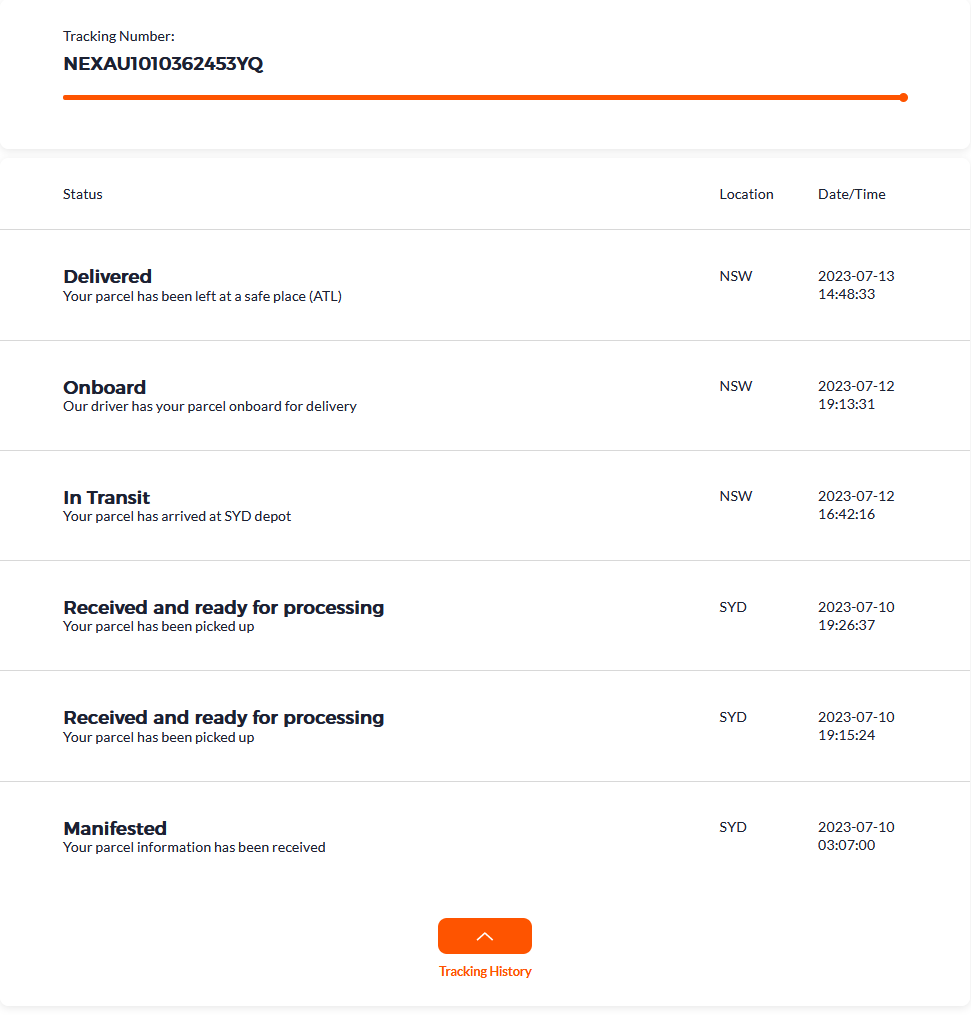Click the "Location" column header
The width and height of the screenshot is (971, 1036).
click(746, 194)
